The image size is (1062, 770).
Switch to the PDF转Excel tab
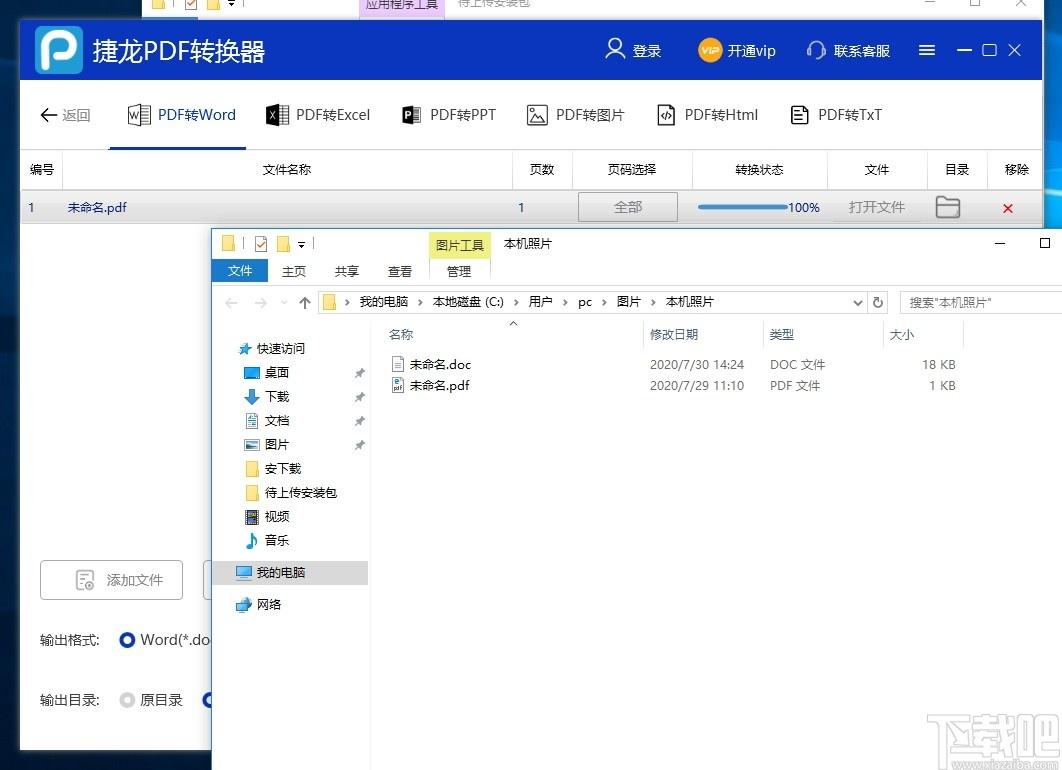tap(318, 115)
